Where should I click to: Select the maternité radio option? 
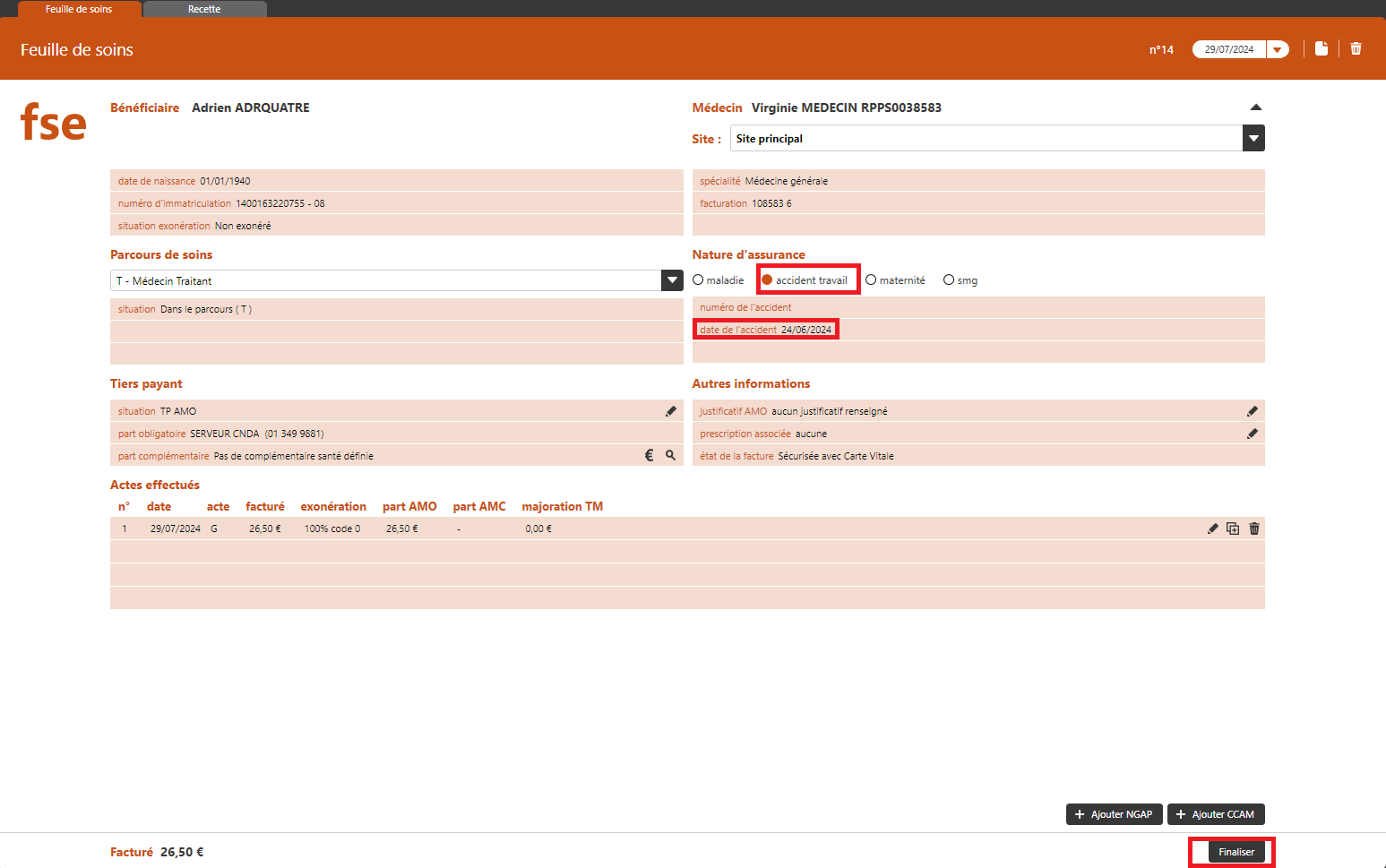(871, 280)
